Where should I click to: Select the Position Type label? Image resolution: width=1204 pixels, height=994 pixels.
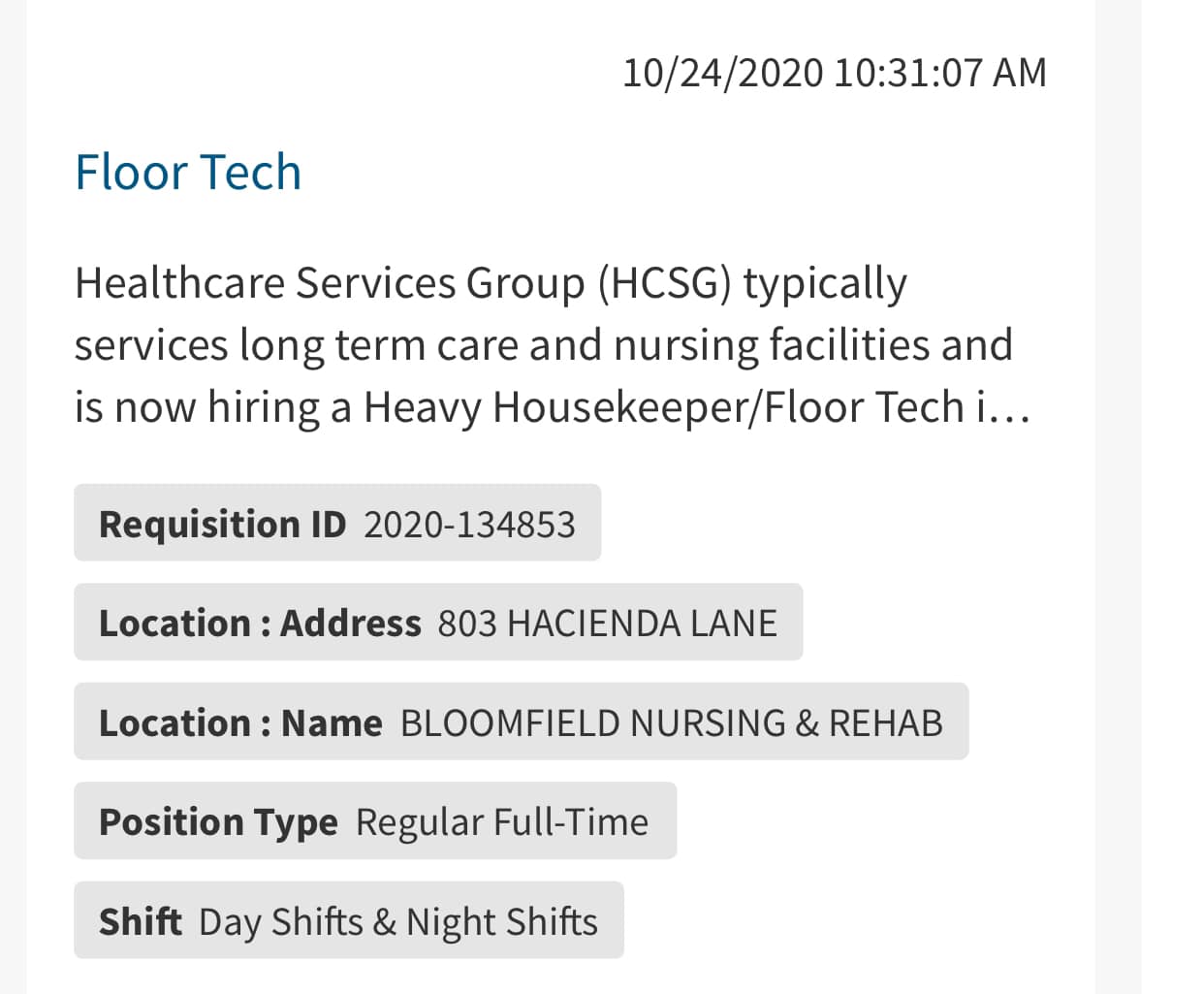218,822
